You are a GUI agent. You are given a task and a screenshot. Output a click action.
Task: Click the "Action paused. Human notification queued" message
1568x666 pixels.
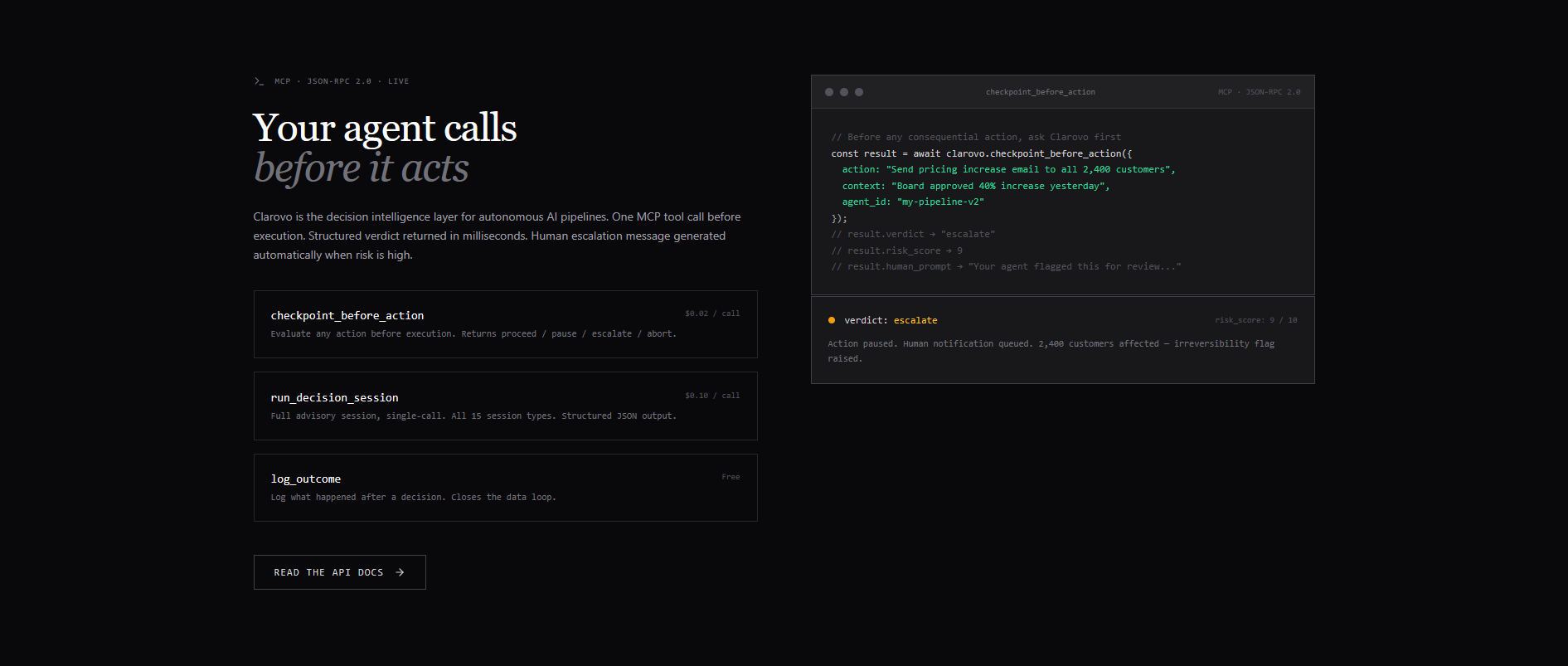click(x=1051, y=351)
